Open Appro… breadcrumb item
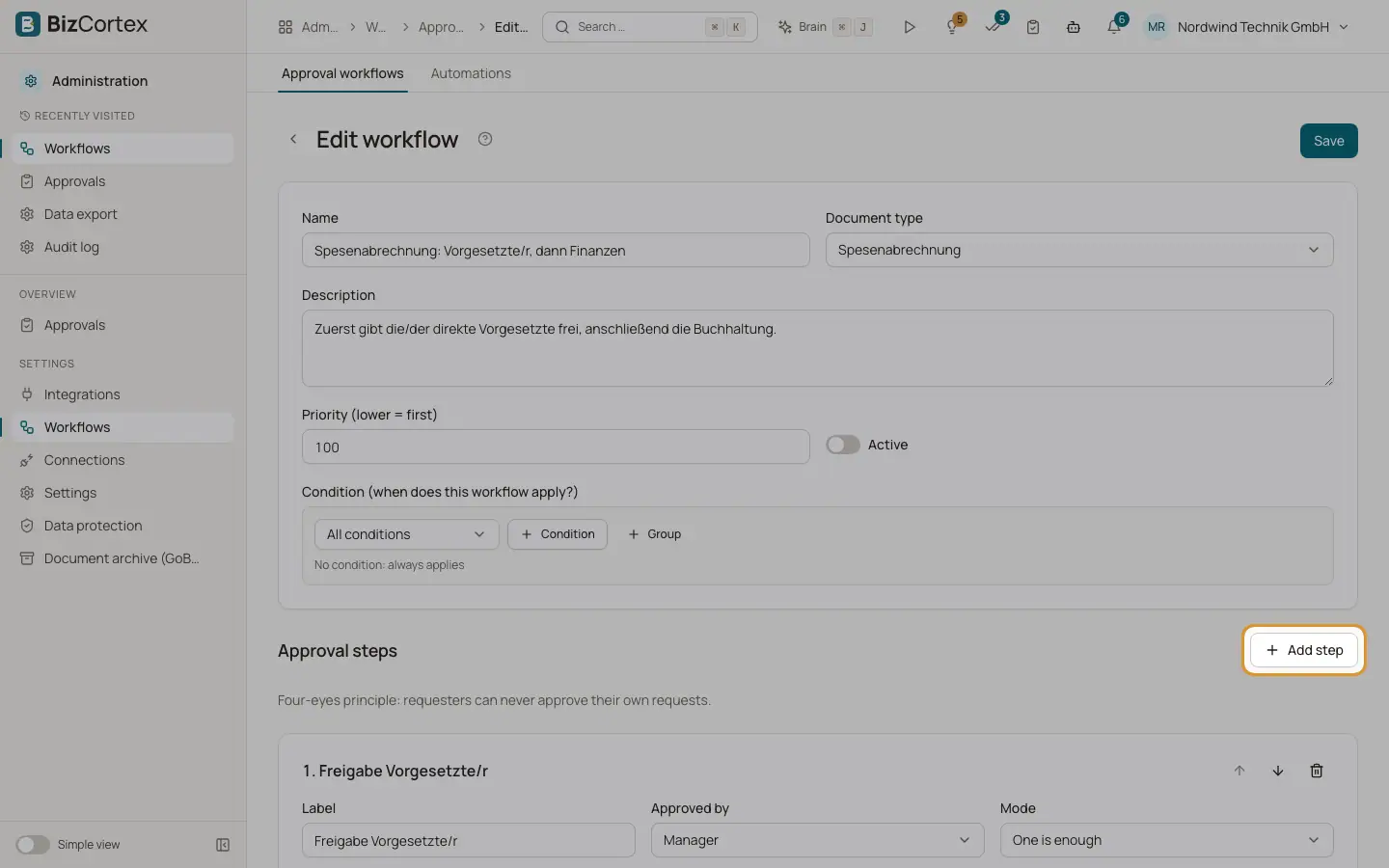 [441, 27]
